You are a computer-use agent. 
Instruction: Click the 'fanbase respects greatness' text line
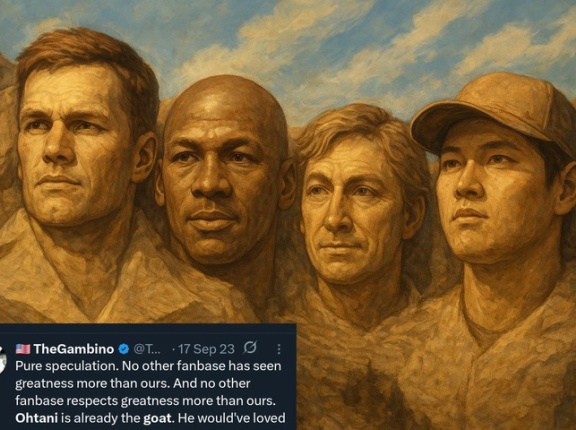(x=97, y=401)
